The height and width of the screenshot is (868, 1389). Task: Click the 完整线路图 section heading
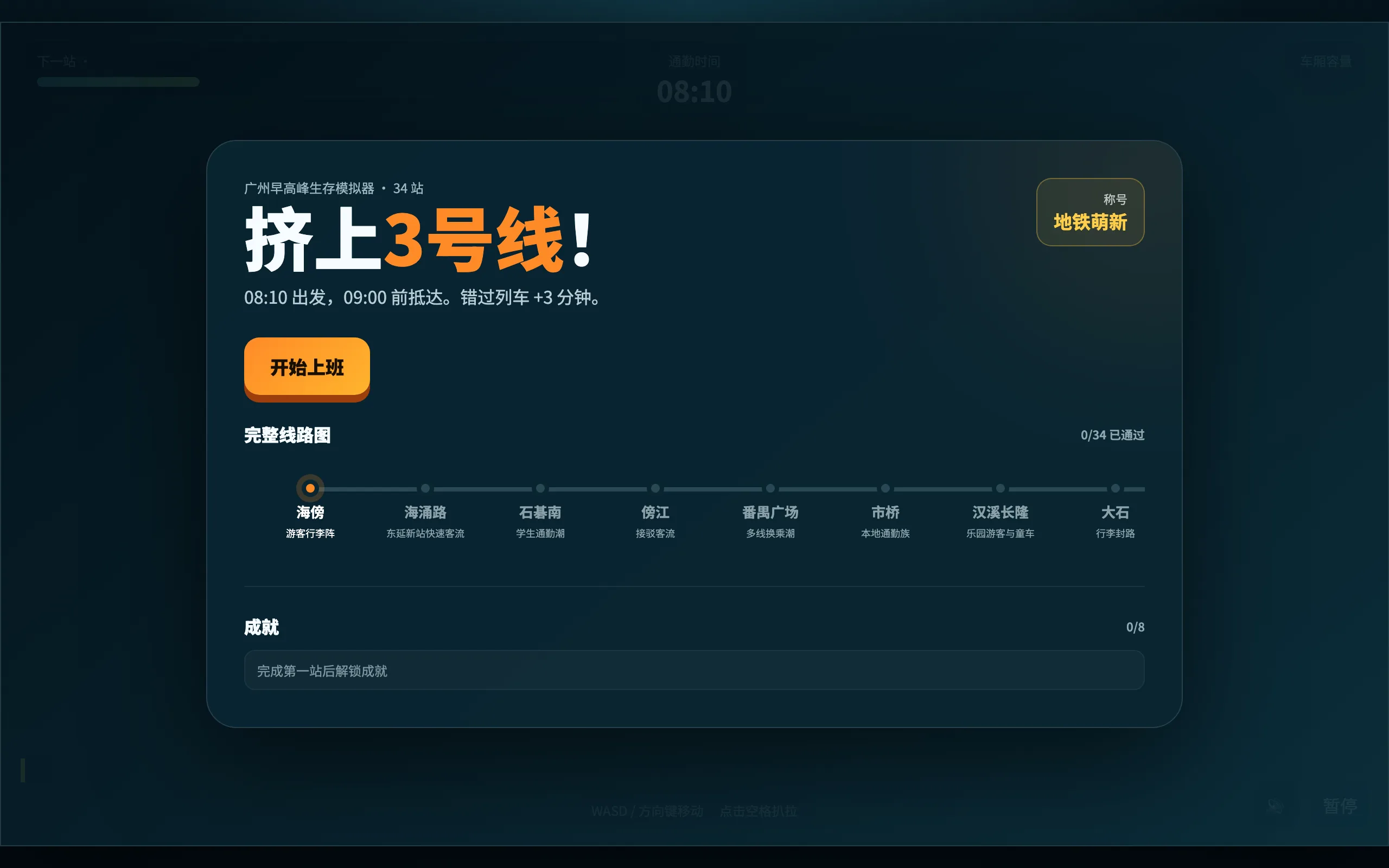(287, 435)
